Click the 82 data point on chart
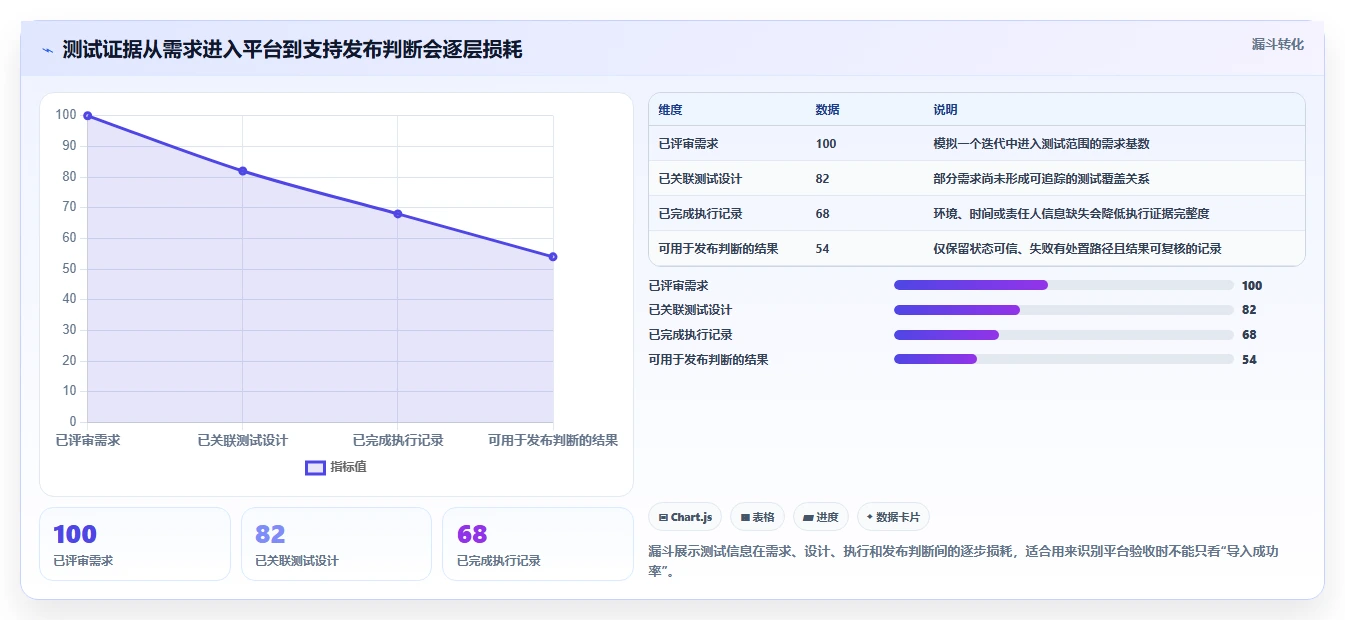Viewport: 1345px width, 620px height. 242,171
